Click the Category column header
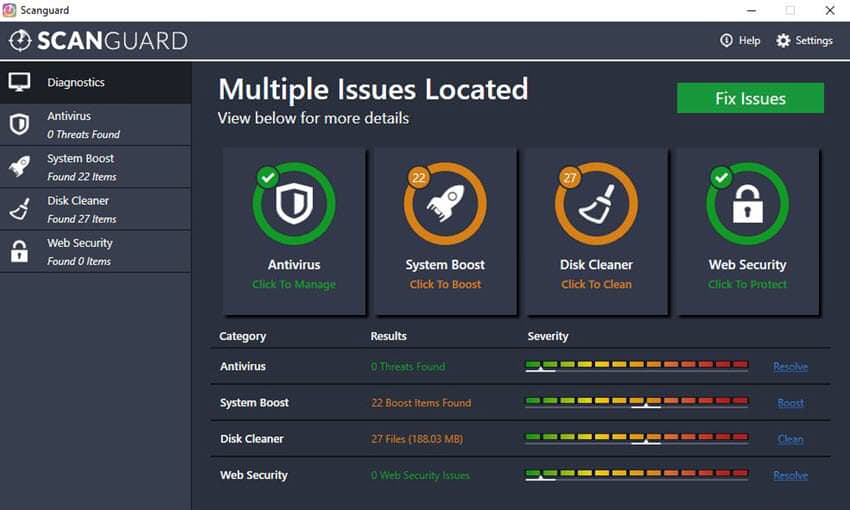 (242, 337)
